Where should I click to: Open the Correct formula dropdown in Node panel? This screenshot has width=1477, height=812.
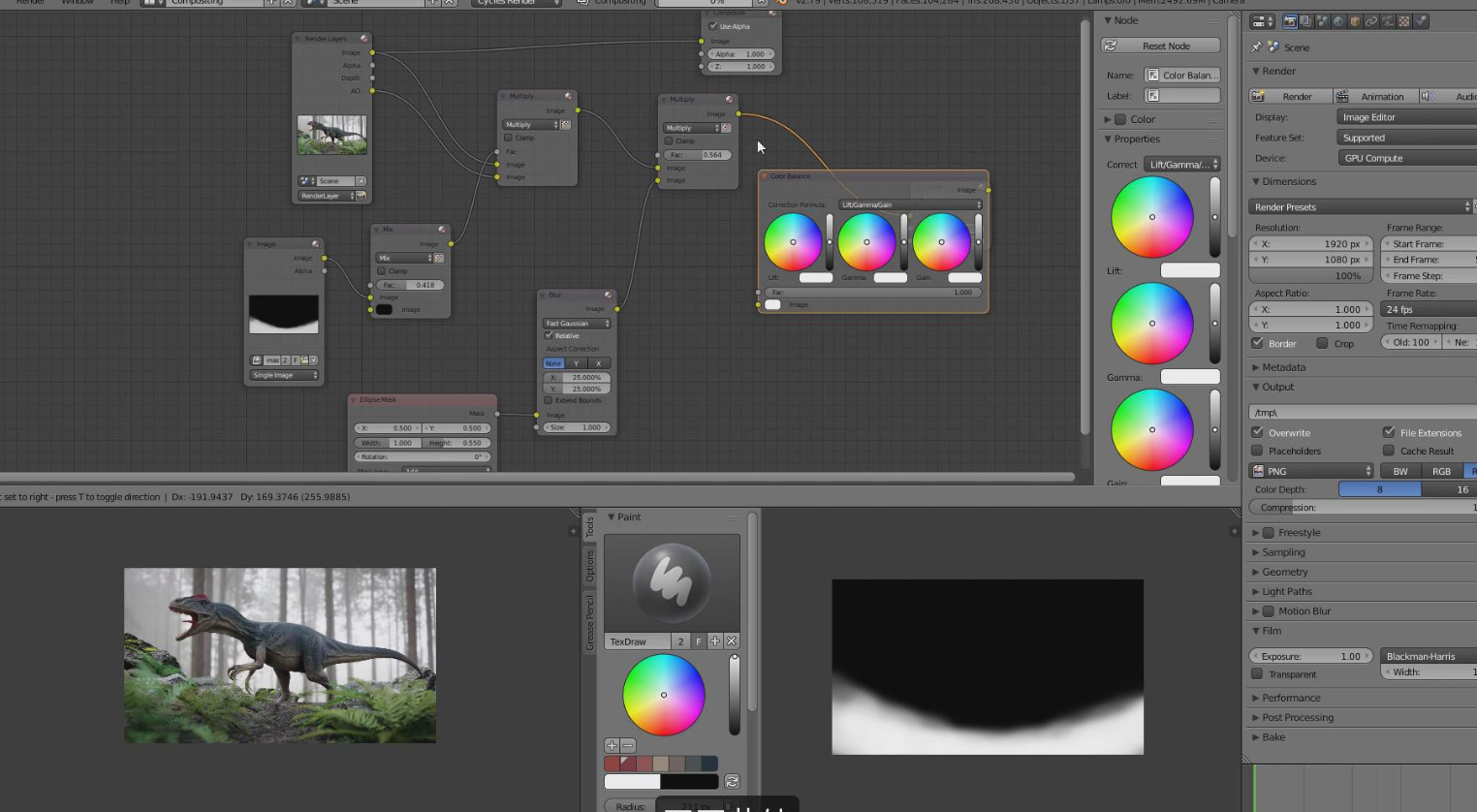(1181, 164)
